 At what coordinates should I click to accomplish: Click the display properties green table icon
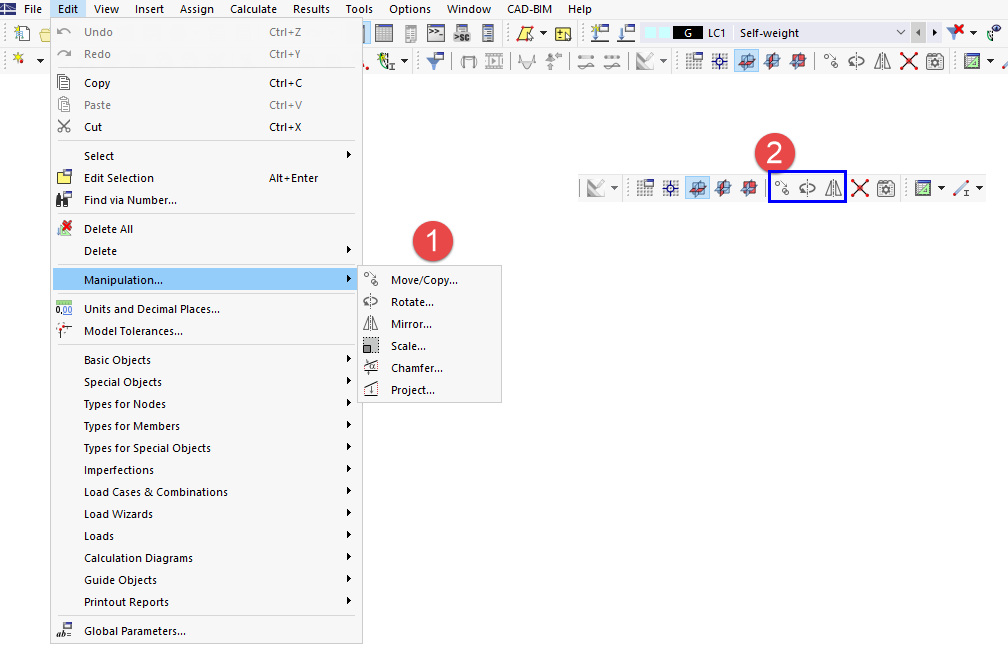923,187
